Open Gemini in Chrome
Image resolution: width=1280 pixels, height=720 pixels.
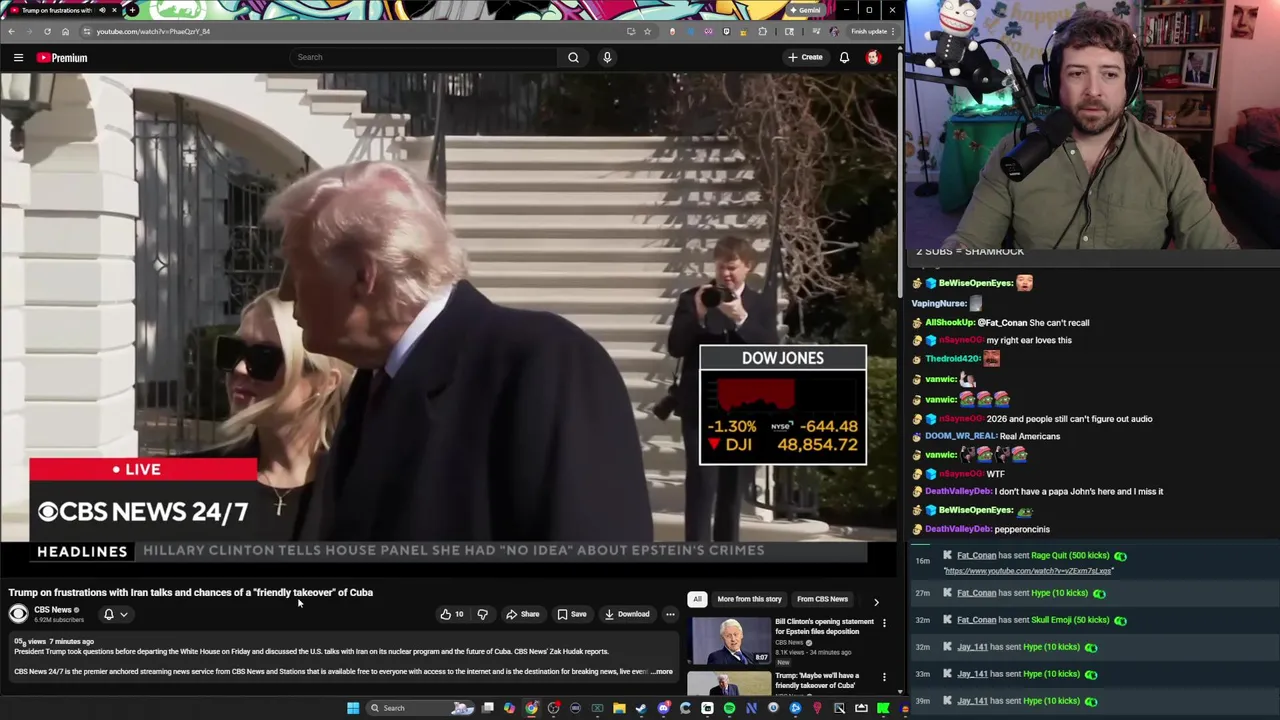pos(805,10)
